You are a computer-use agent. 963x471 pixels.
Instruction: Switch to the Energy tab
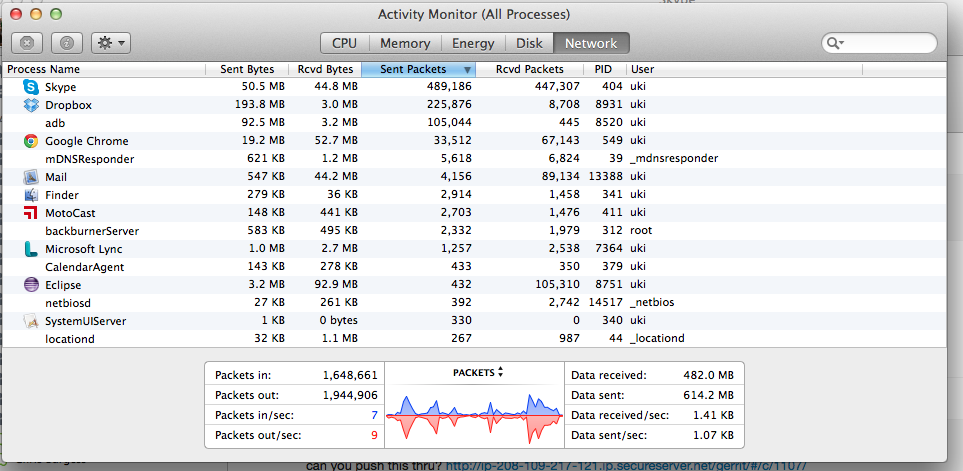[473, 43]
